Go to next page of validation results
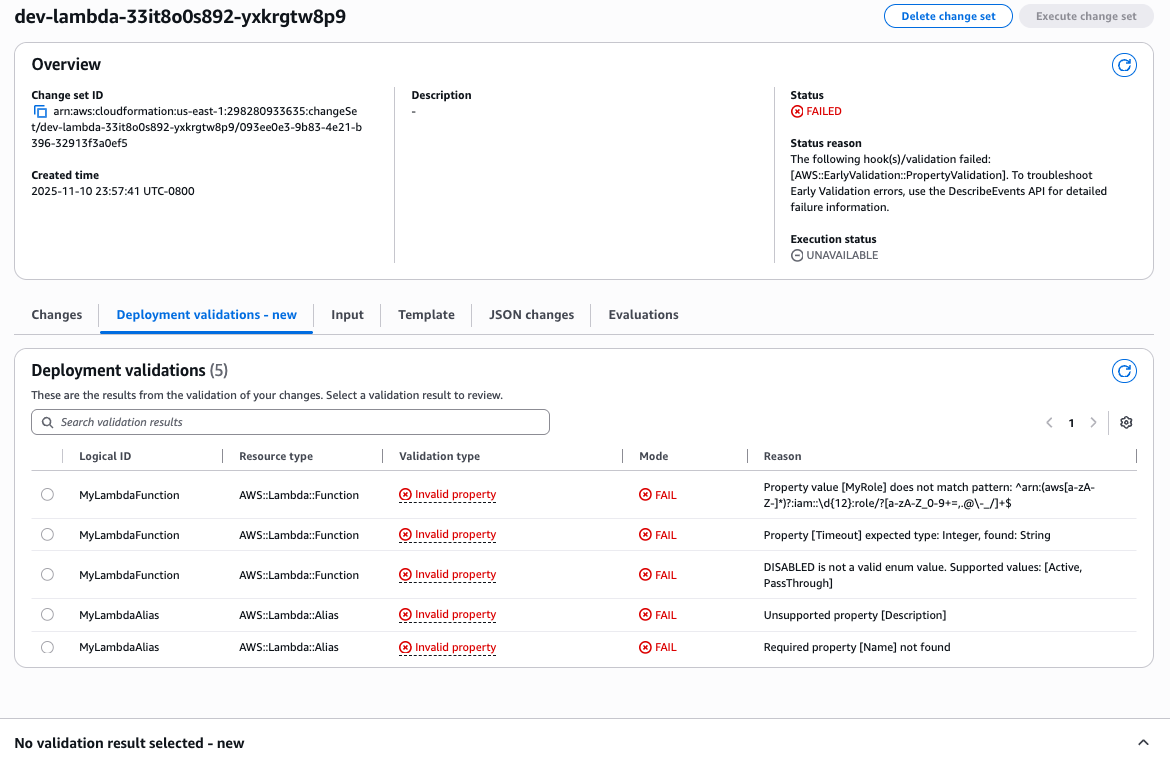 click(1093, 422)
